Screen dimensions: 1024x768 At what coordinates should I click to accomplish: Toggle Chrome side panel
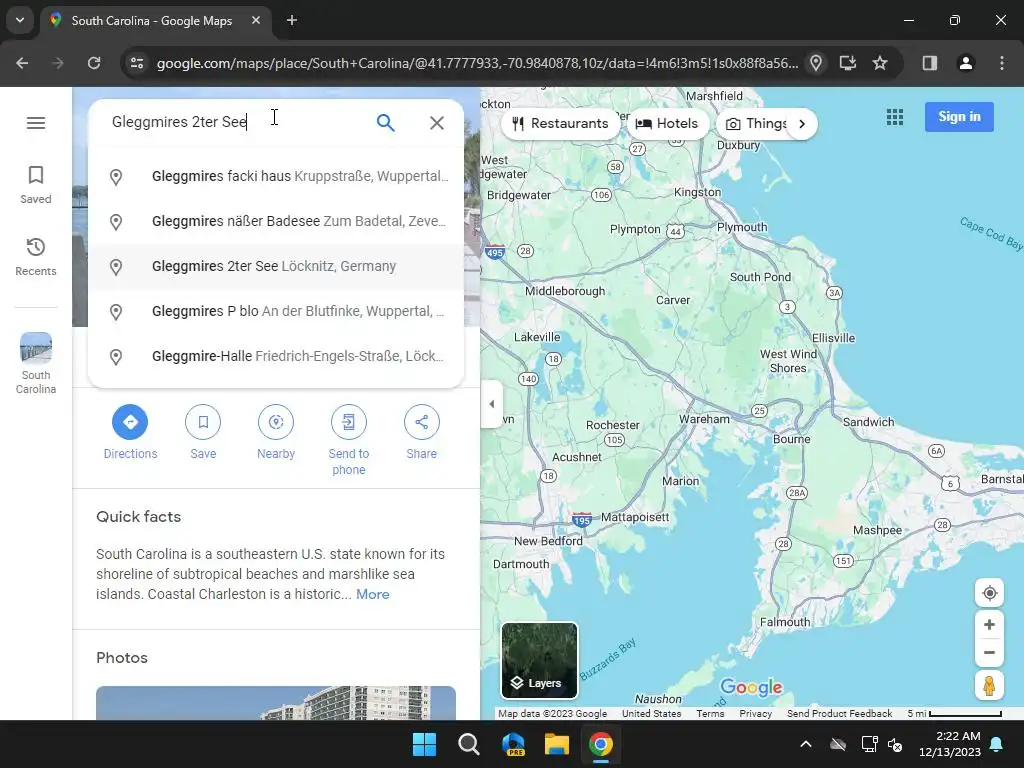pyautogui.click(x=930, y=63)
